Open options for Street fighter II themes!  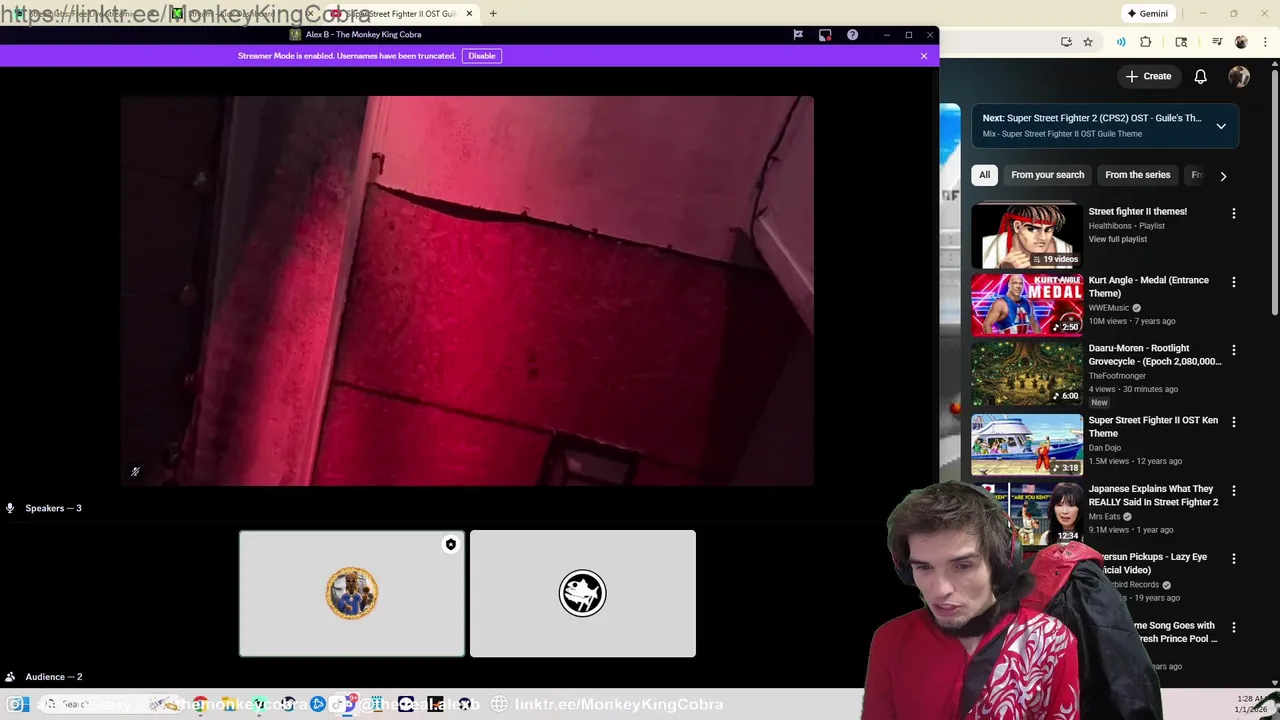tap(1234, 213)
